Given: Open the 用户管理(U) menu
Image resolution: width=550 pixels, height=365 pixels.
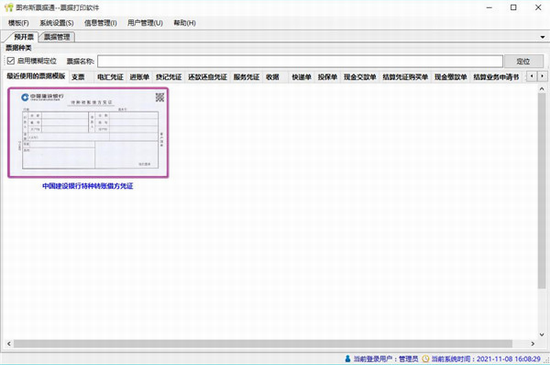Looking at the screenshot, I should [x=145, y=23].
